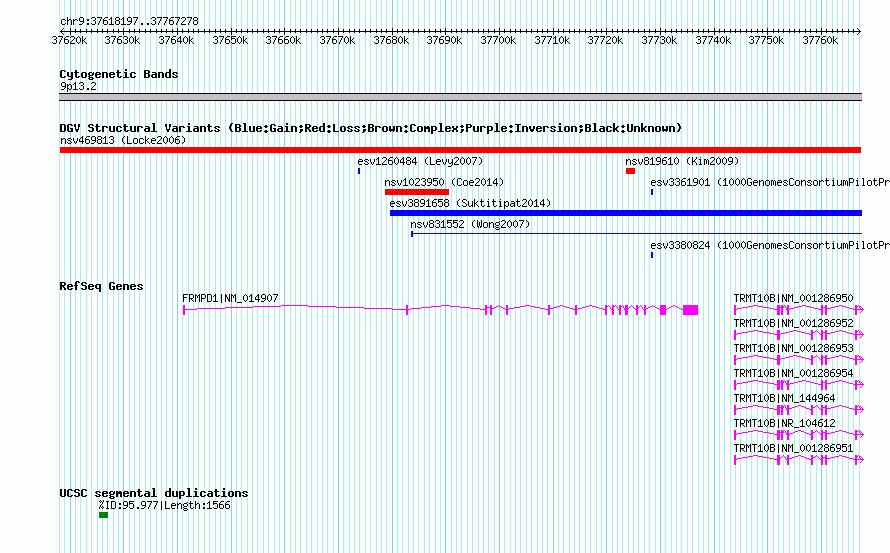Select the thick blue esv3891658 gain bar

click(x=625, y=213)
